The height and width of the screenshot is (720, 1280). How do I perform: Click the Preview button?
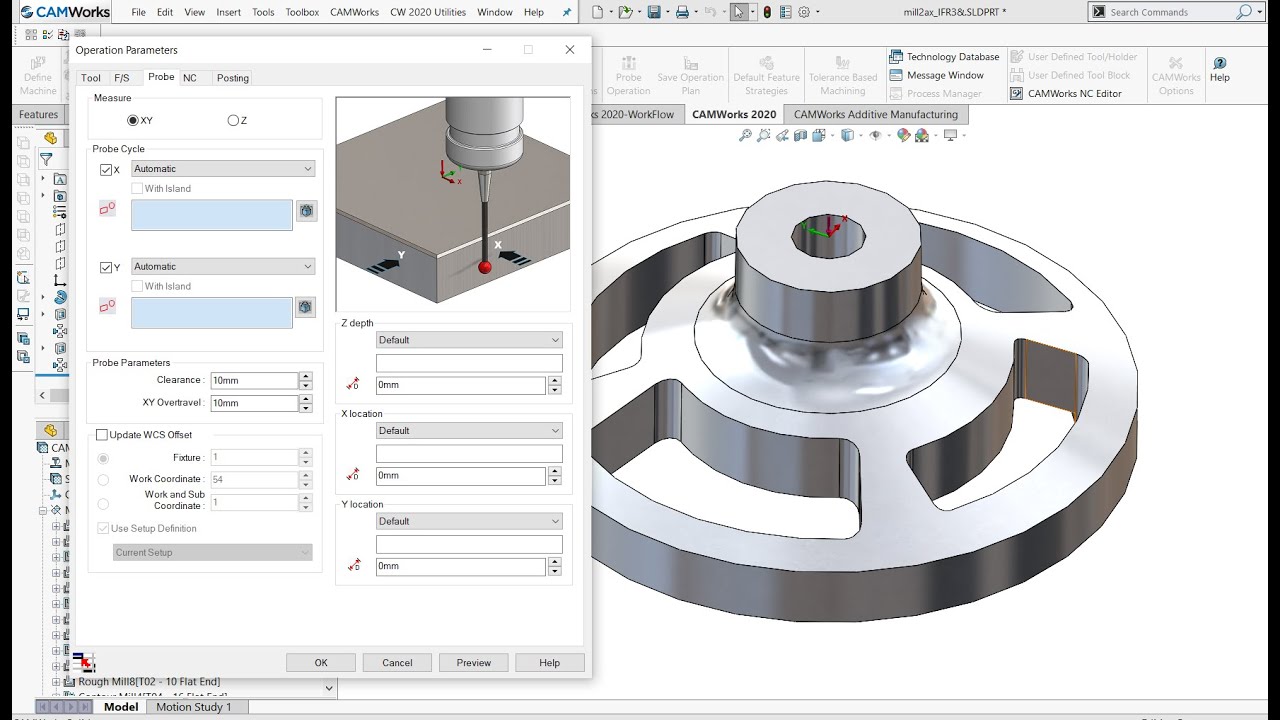coord(474,662)
